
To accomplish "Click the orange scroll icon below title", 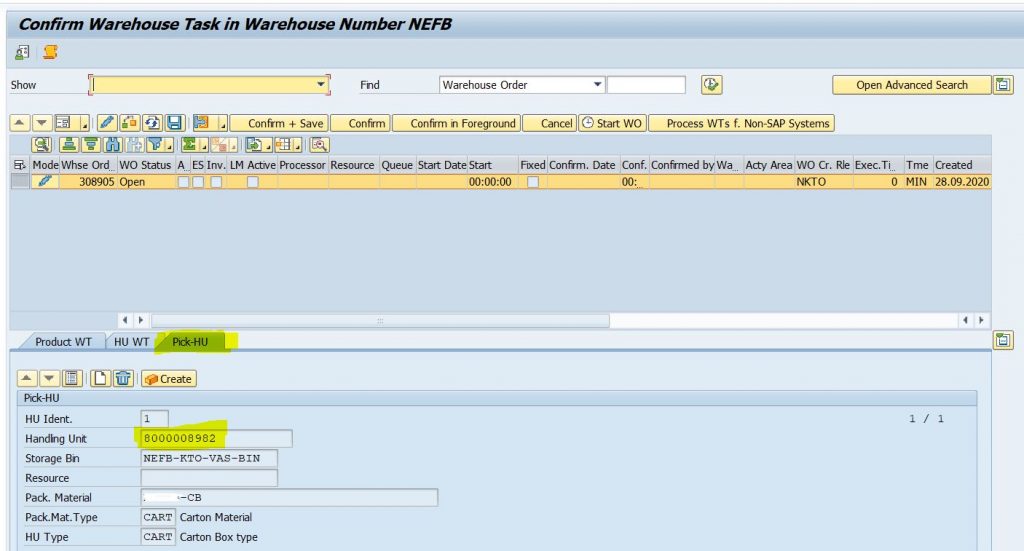I will click(x=50, y=52).
